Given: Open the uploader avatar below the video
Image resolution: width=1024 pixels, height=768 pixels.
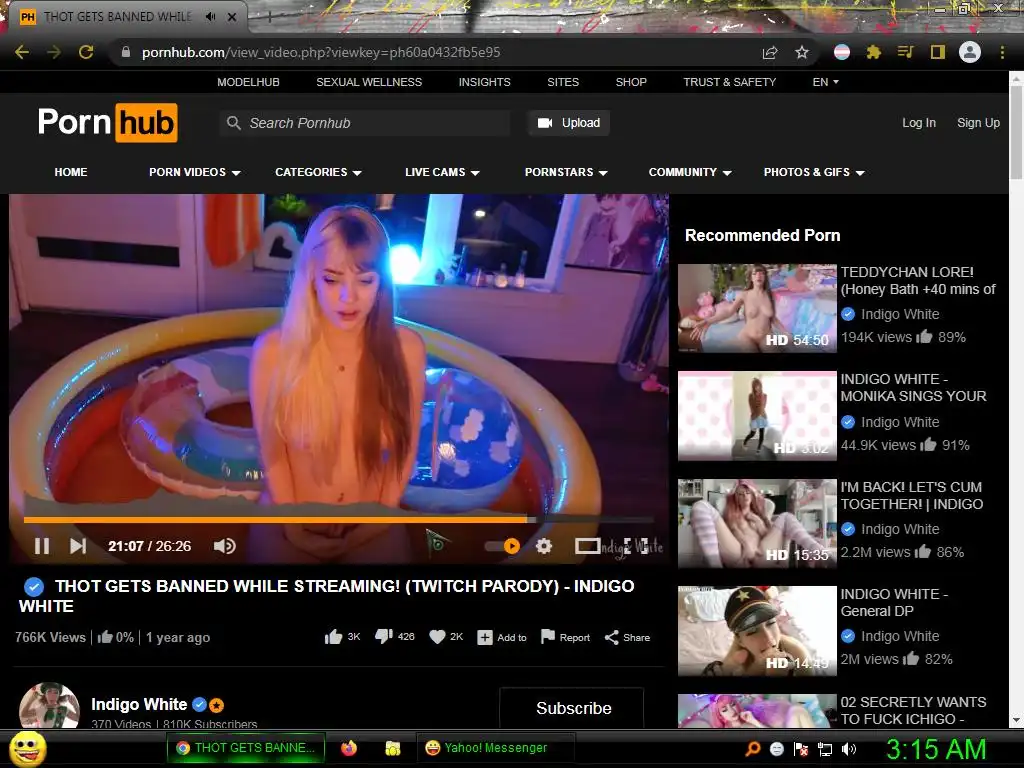Looking at the screenshot, I should pos(50,706).
